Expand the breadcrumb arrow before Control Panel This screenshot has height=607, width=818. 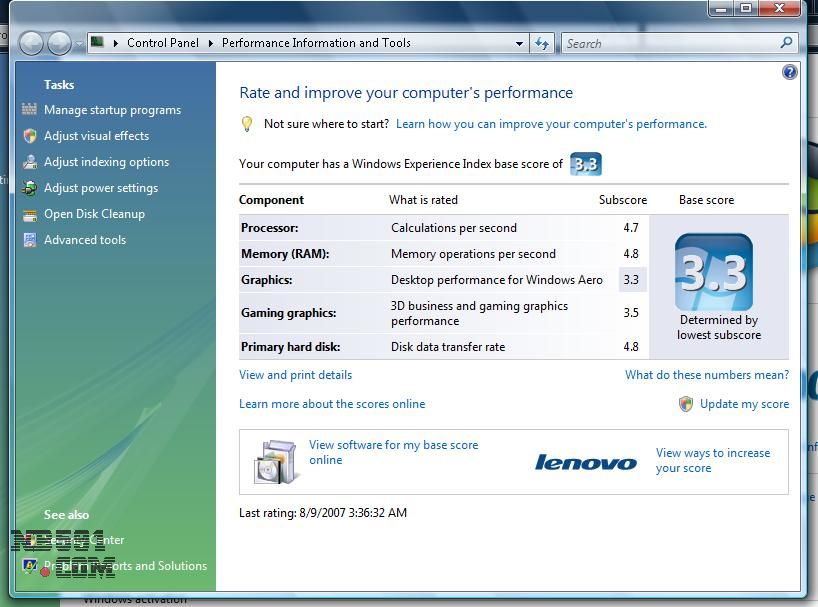pos(116,43)
